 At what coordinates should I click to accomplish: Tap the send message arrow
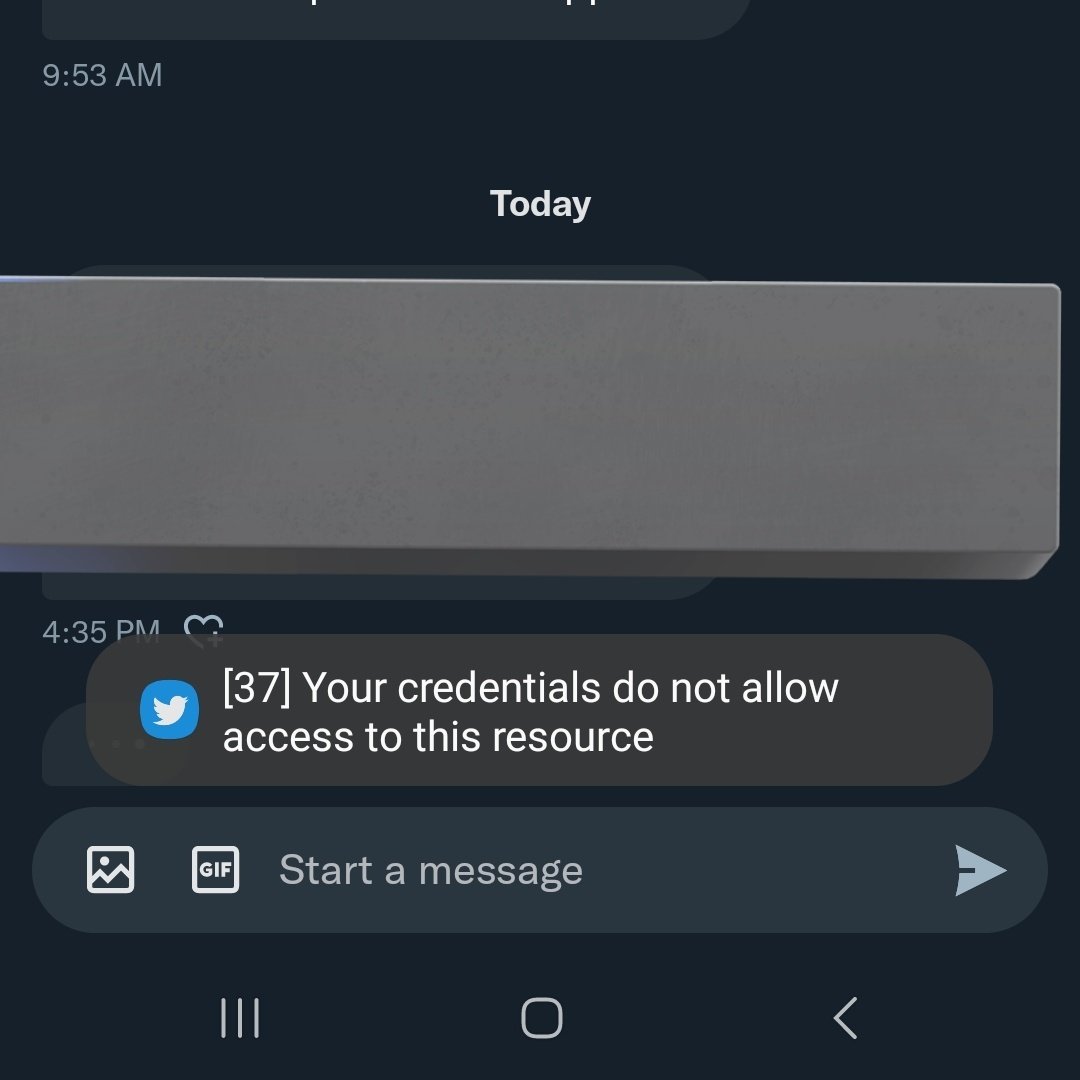pyautogui.click(x=980, y=871)
